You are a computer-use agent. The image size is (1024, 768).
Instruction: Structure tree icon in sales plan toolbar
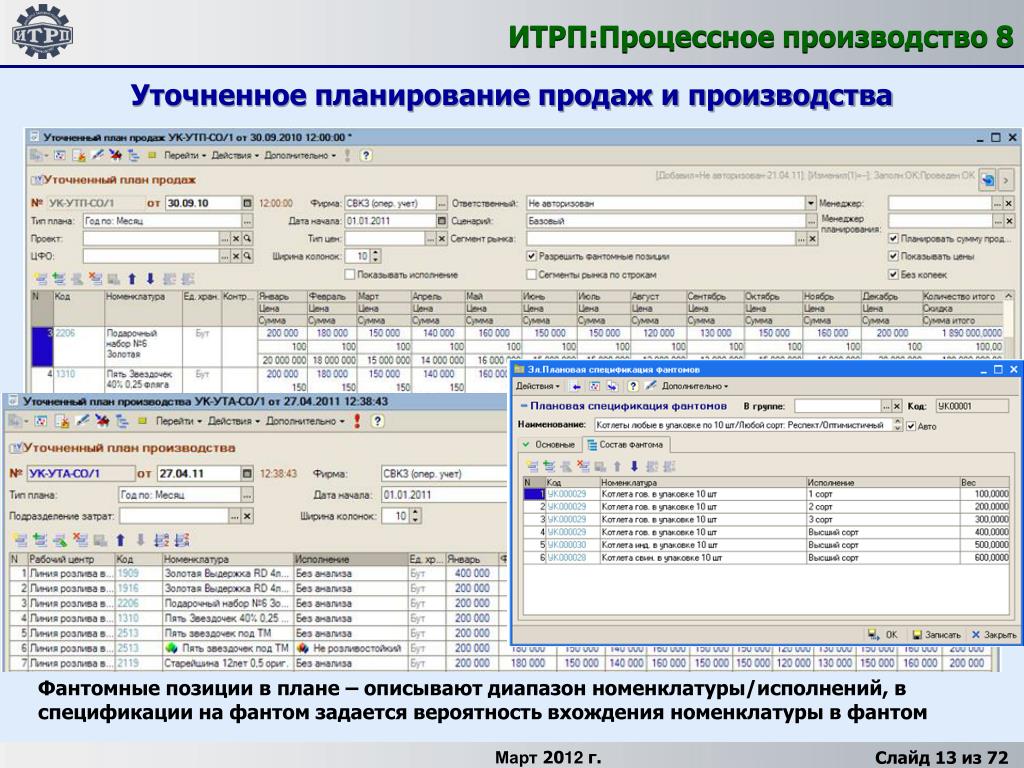click(x=134, y=155)
